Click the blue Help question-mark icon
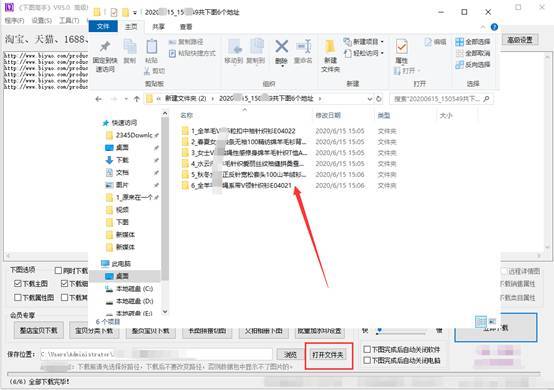Screen dimensions: 554x390 click(494, 27)
